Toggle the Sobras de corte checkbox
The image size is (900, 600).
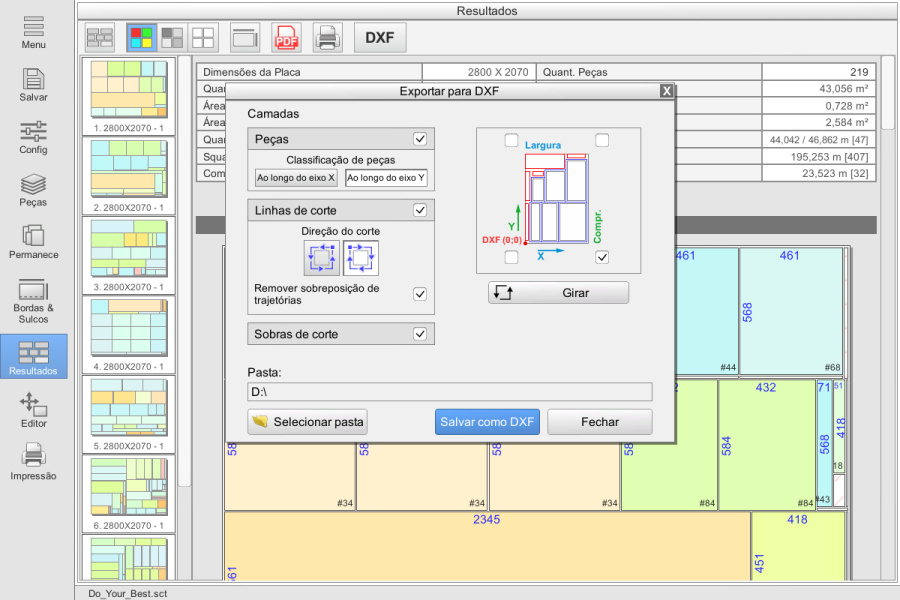point(420,334)
